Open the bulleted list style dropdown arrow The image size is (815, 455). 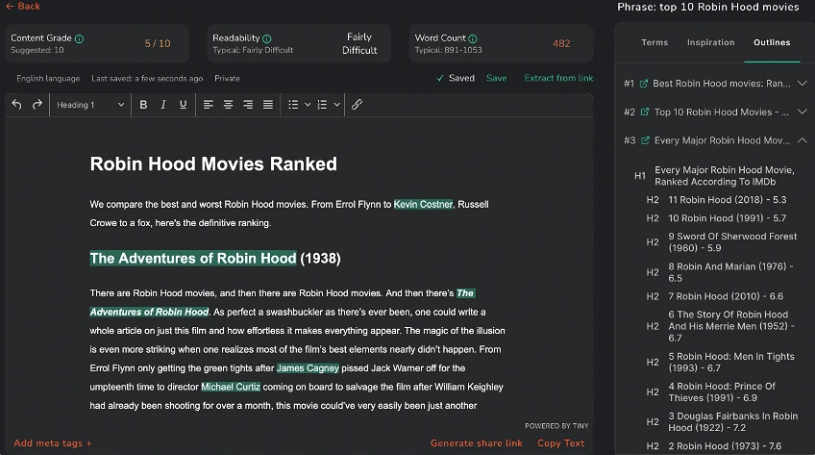307,105
